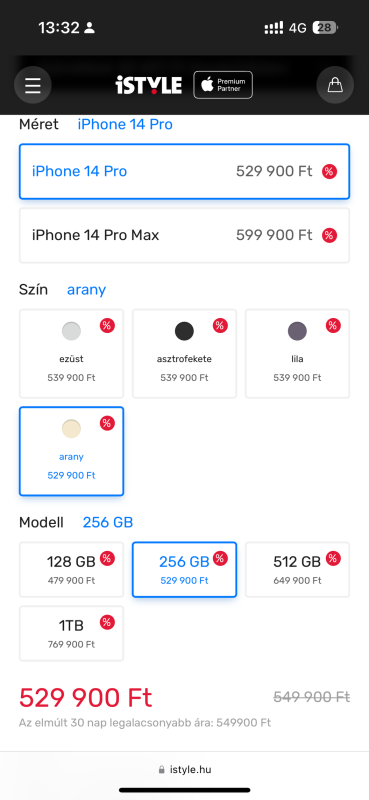Tap the Apple Premium Partner badge
Viewport: 369px width, 800px height.
tap(223, 85)
